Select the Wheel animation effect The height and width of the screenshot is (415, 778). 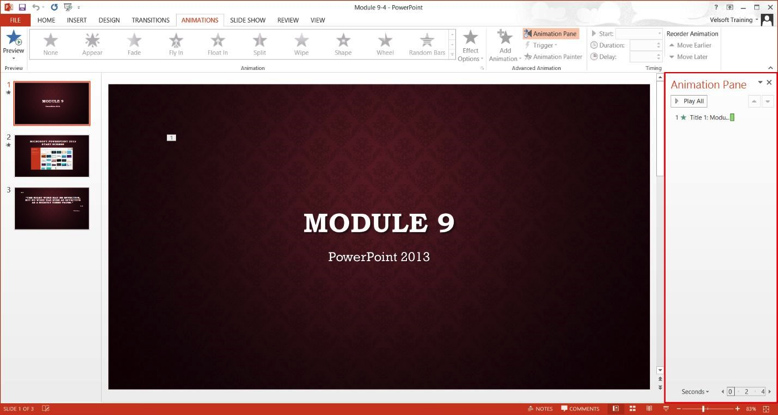coord(385,44)
